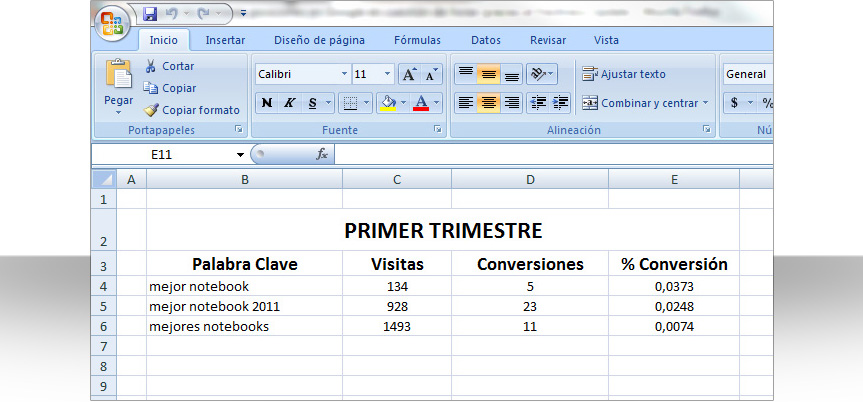This screenshot has width=863, height=402.
Task: Expand the Name Box dropdown arrow
Action: click(x=240, y=155)
